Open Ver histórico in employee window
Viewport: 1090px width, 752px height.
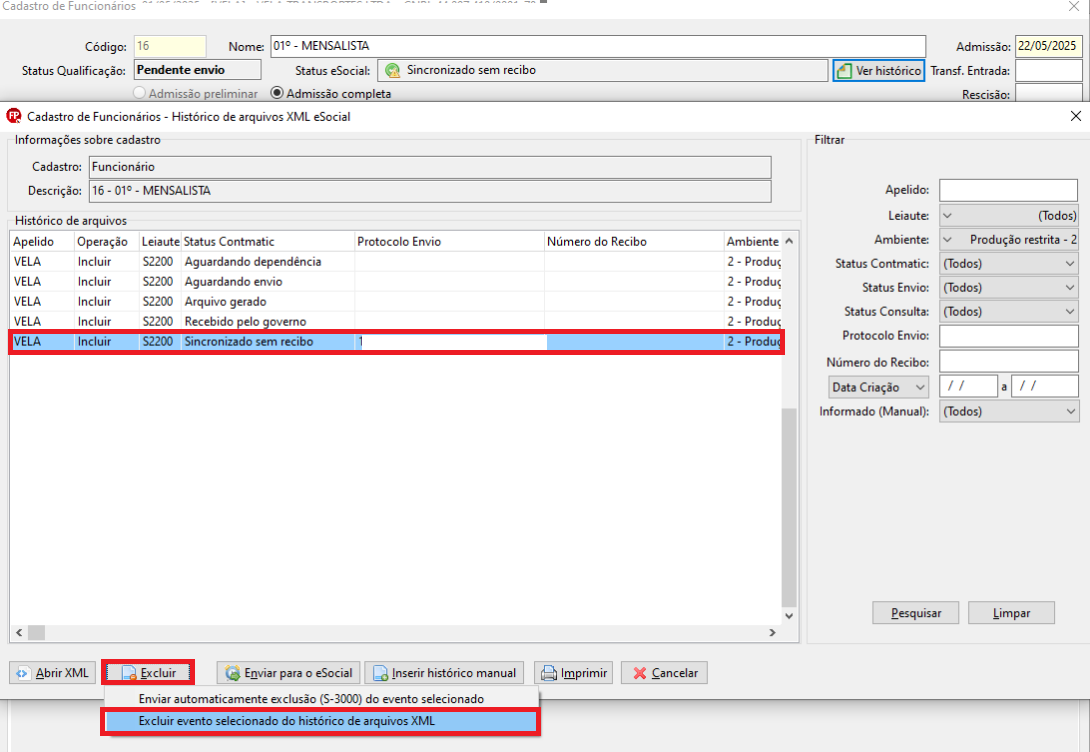pos(879,70)
